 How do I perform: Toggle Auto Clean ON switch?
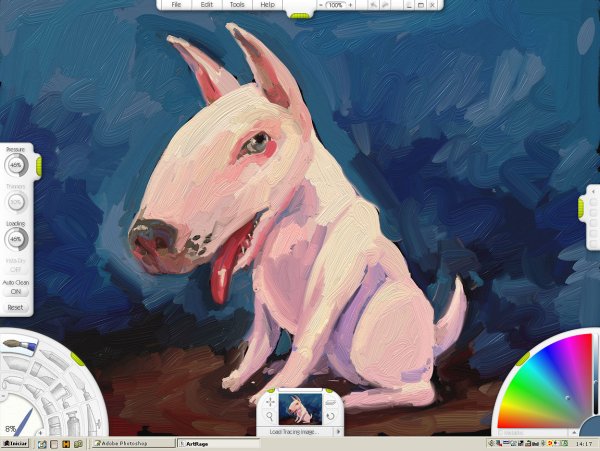click(16, 291)
